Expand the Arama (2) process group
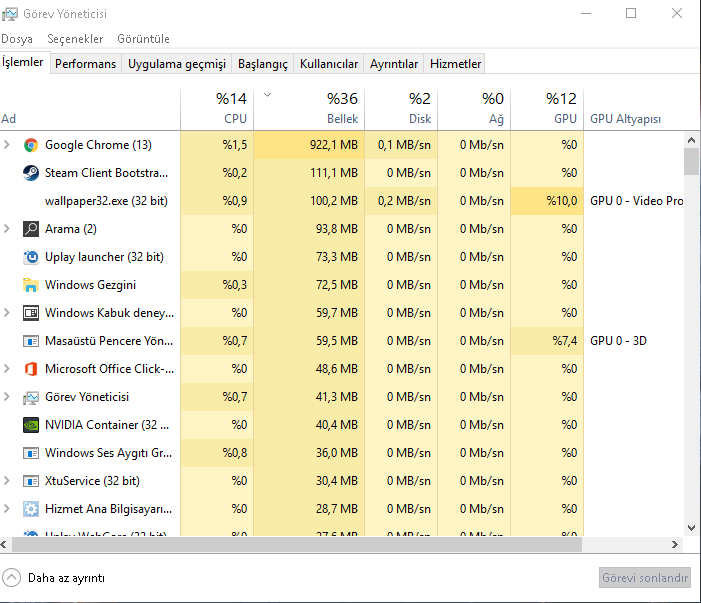Viewport: 701px width, 603px height. [x=7, y=229]
